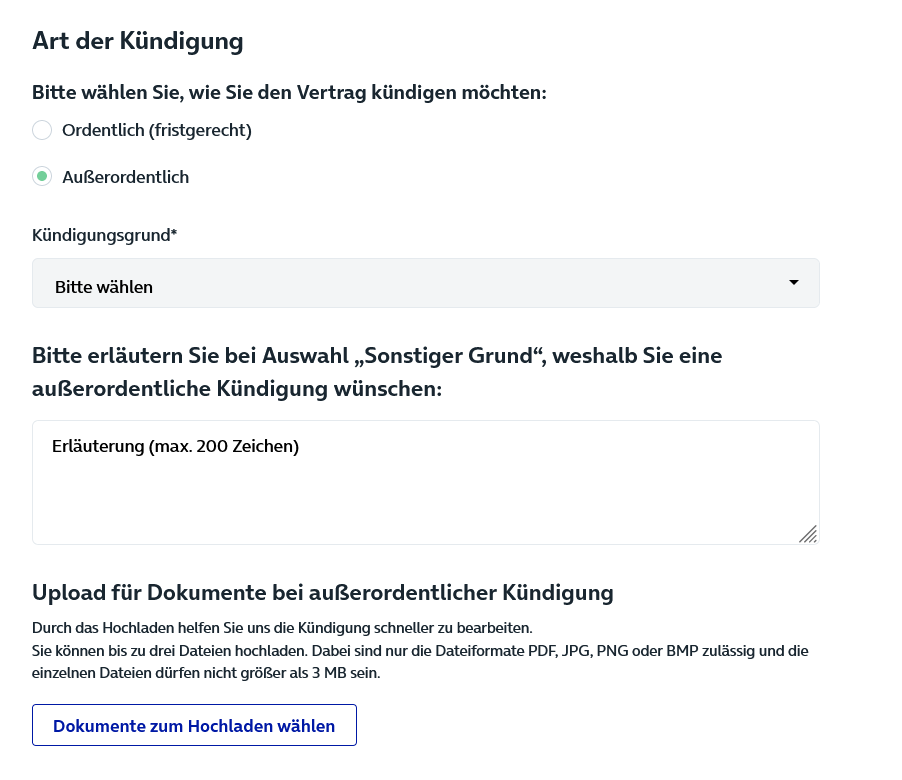Focus the Erläuterung text area

point(426,482)
